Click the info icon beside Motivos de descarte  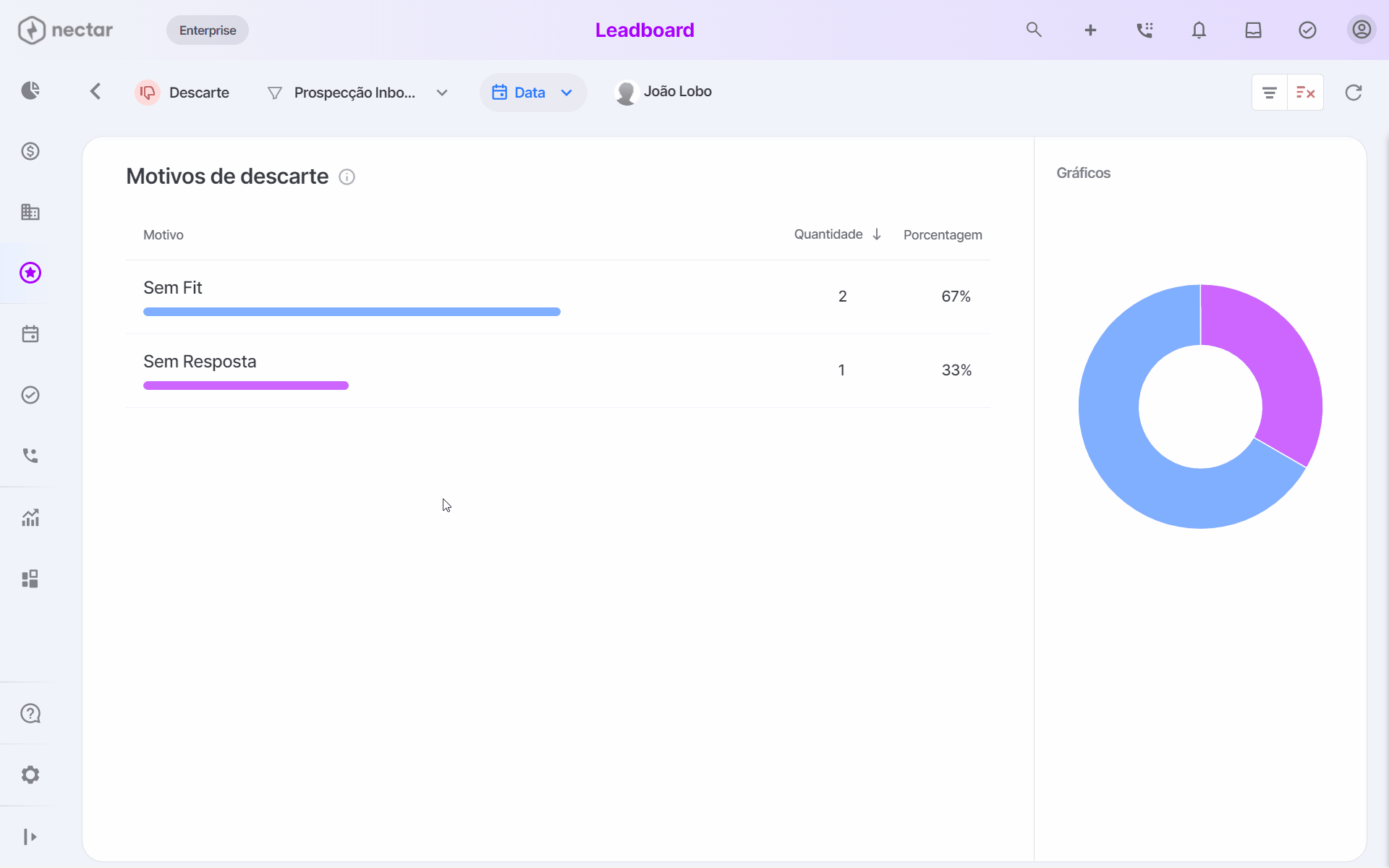pyautogui.click(x=347, y=177)
